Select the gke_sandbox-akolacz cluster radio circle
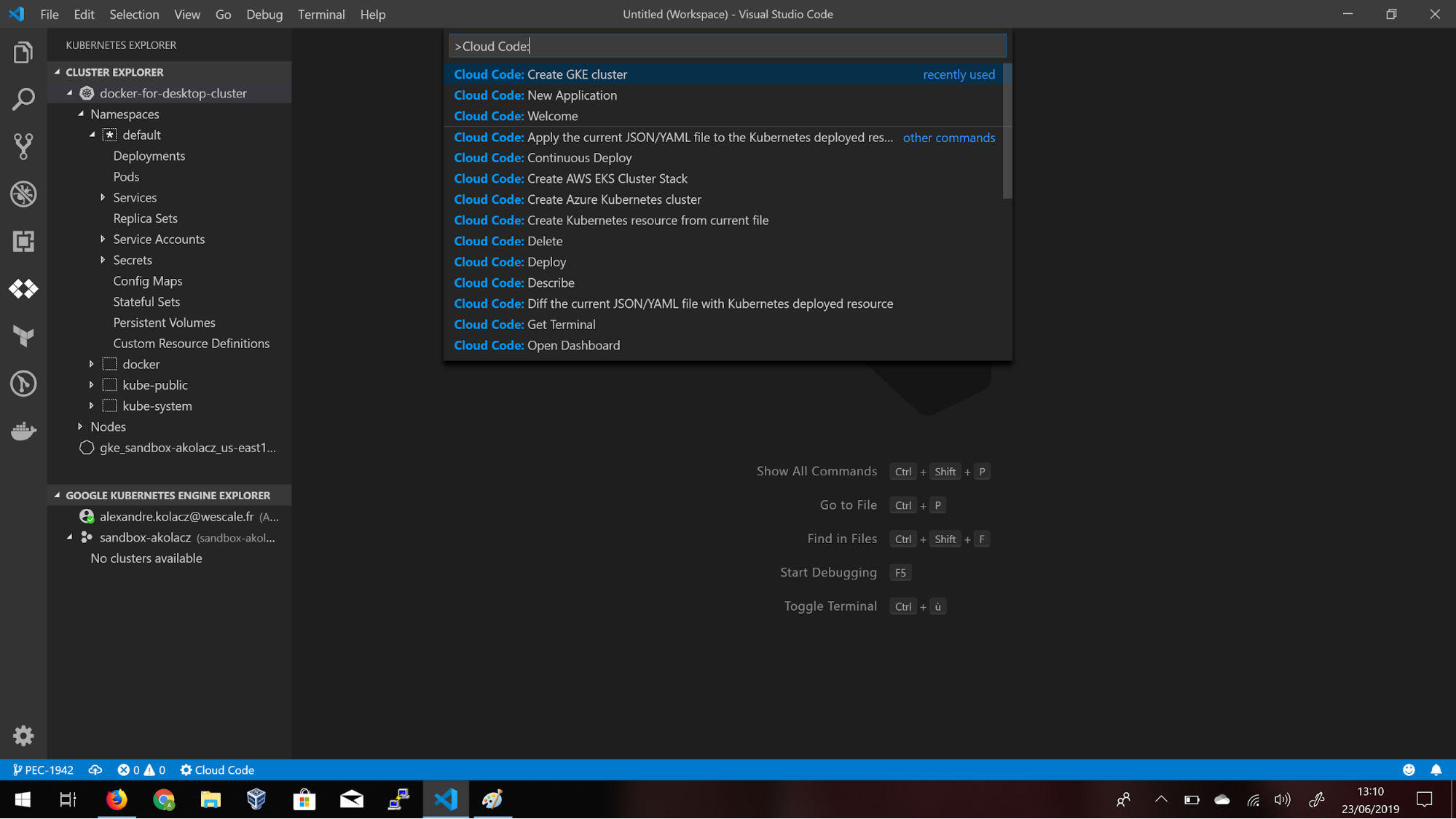 pos(87,448)
